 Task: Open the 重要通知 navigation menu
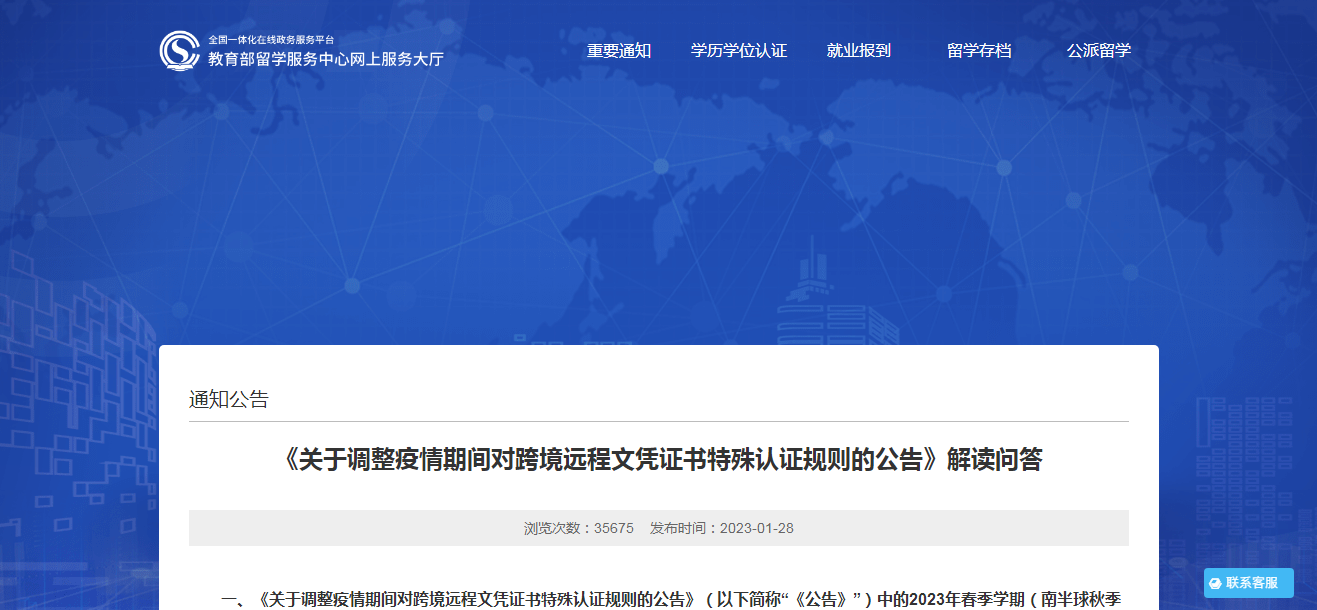coord(618,51)
